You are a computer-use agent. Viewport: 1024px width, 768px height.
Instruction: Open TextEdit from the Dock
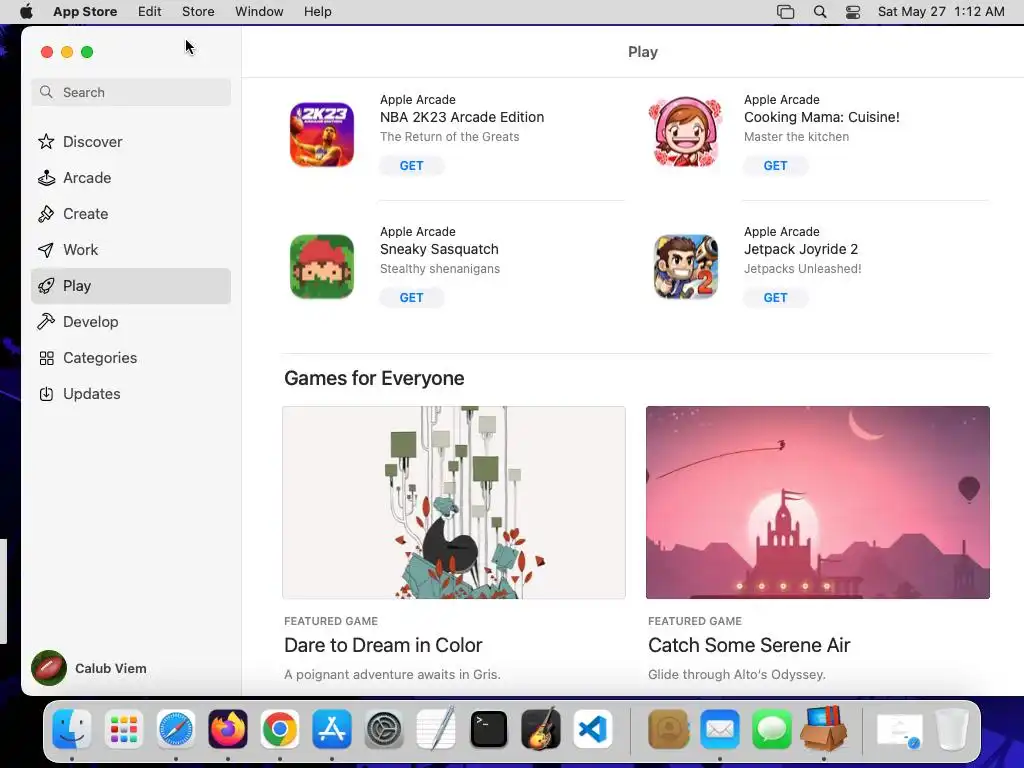coord(436,729)
